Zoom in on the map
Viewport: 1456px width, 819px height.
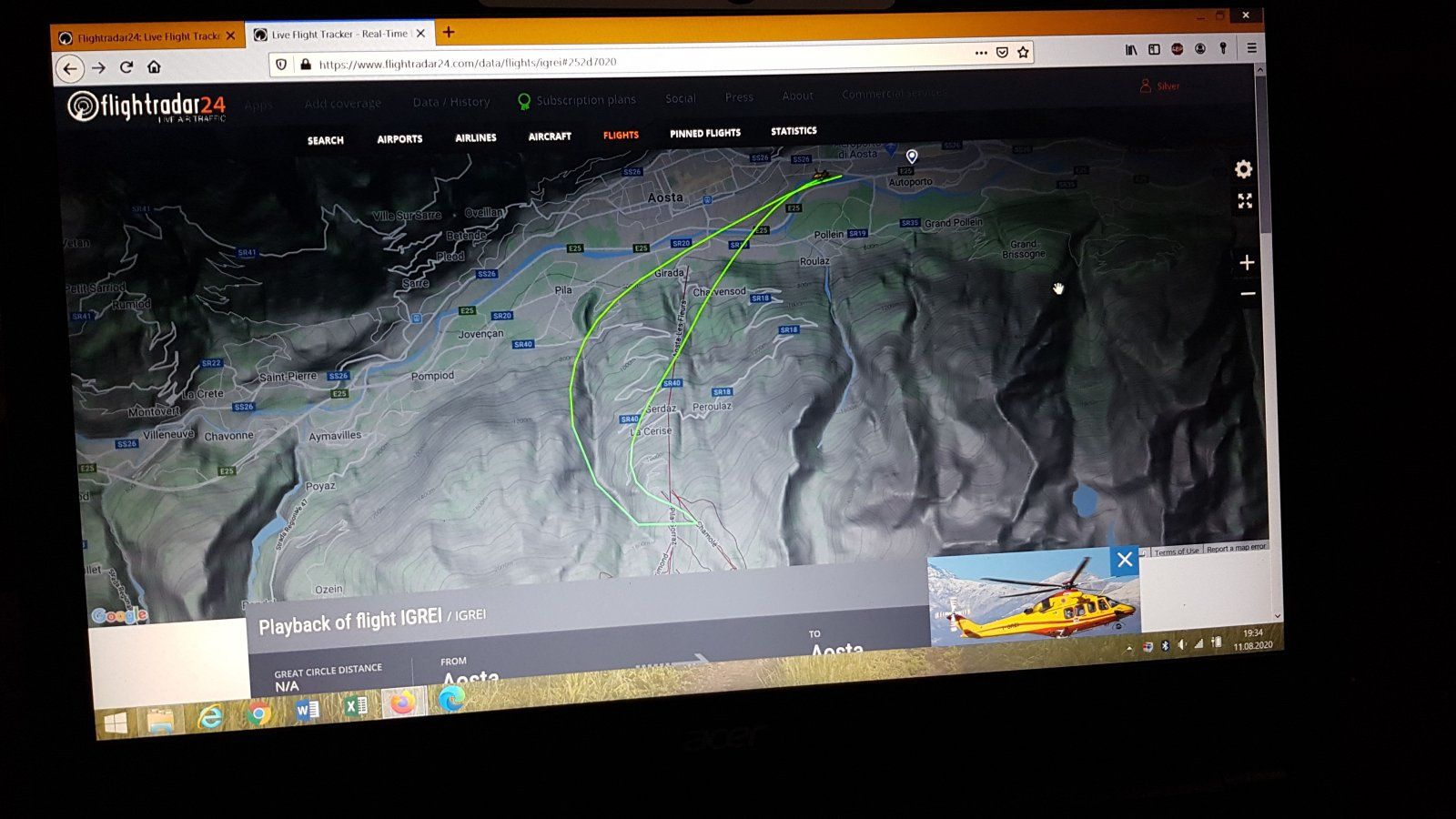(1247, 262)
